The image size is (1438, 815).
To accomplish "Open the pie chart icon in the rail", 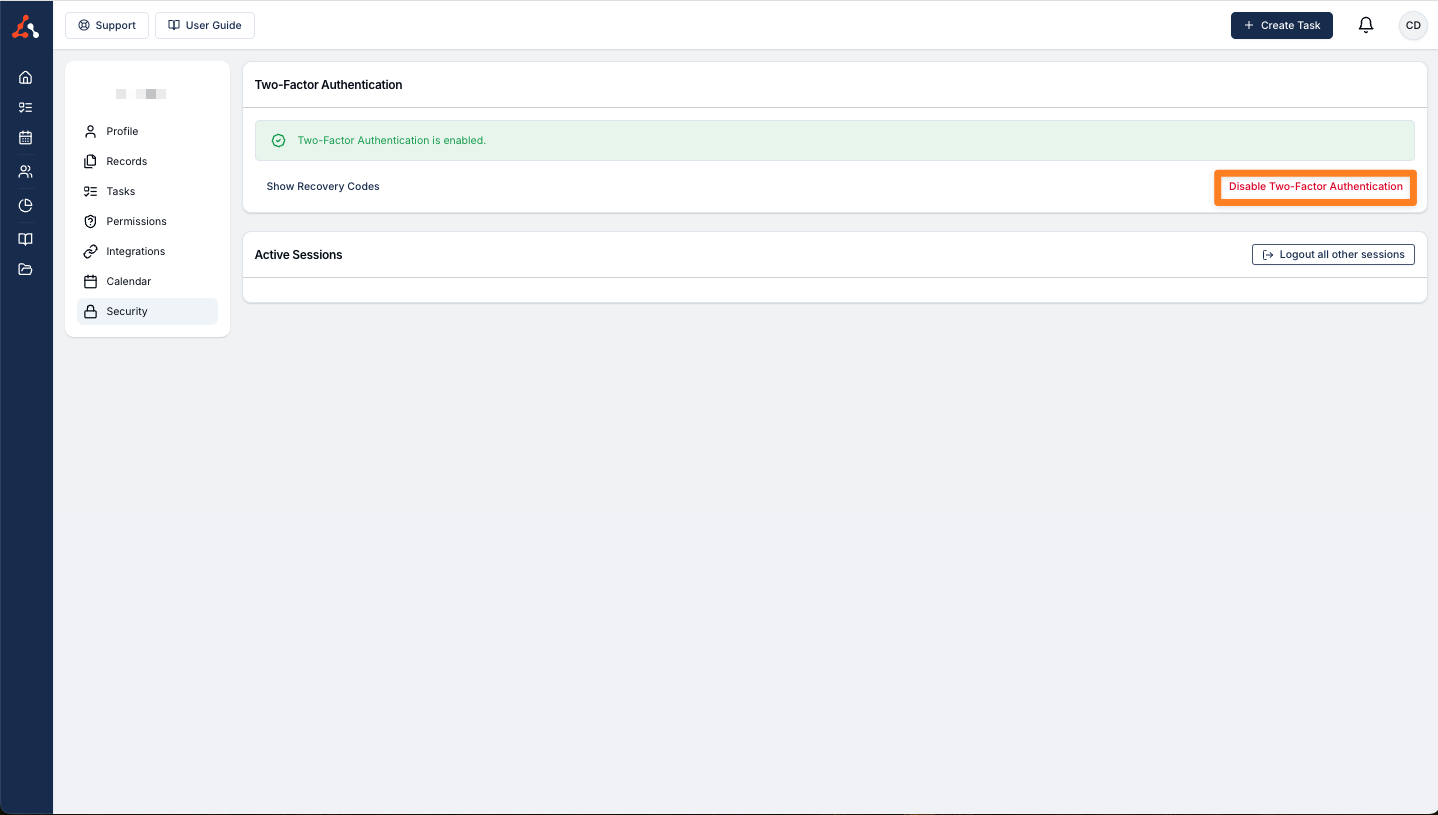I will point(26,205).
